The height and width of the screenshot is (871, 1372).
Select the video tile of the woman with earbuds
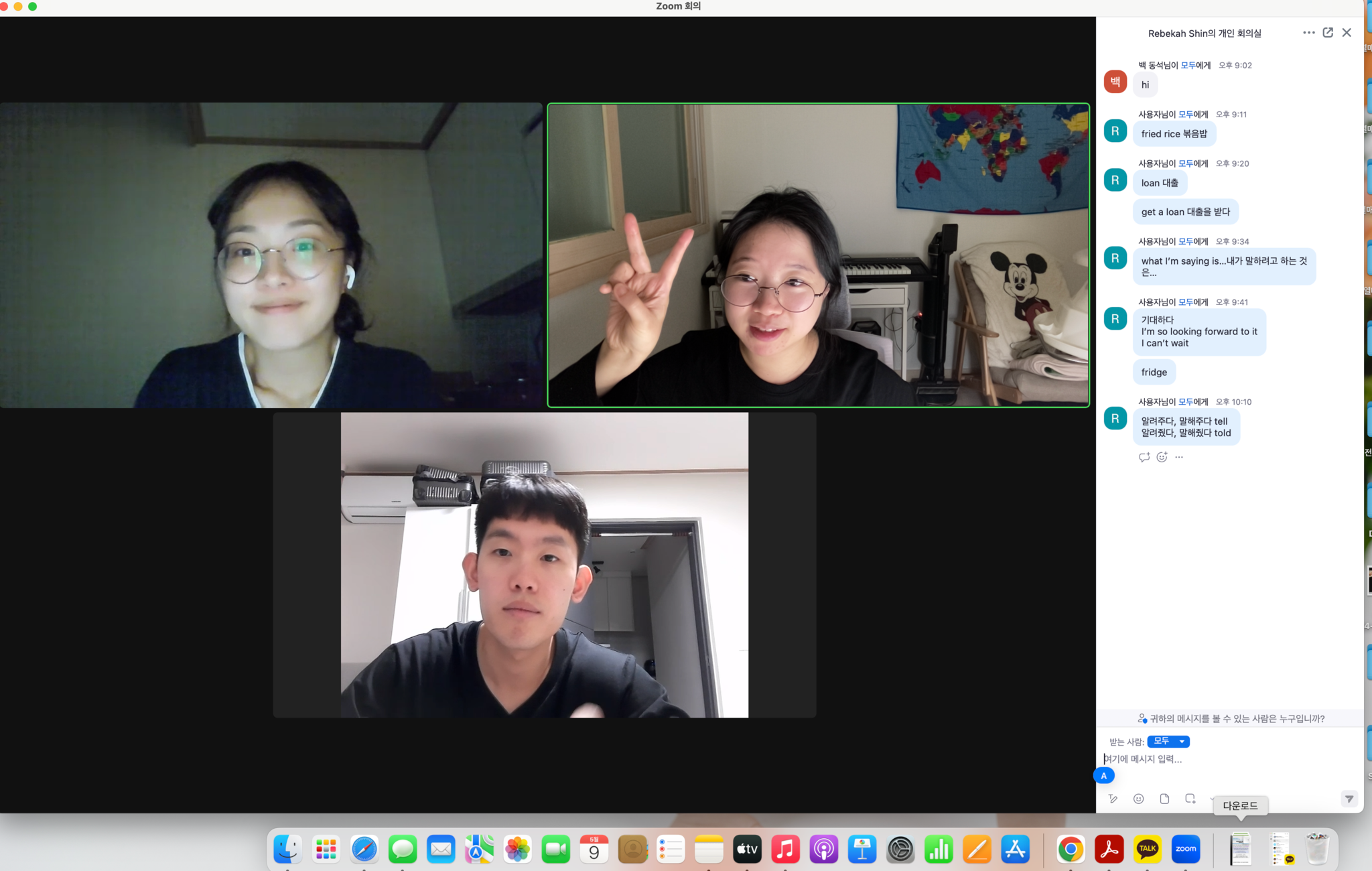pos(271,255)
